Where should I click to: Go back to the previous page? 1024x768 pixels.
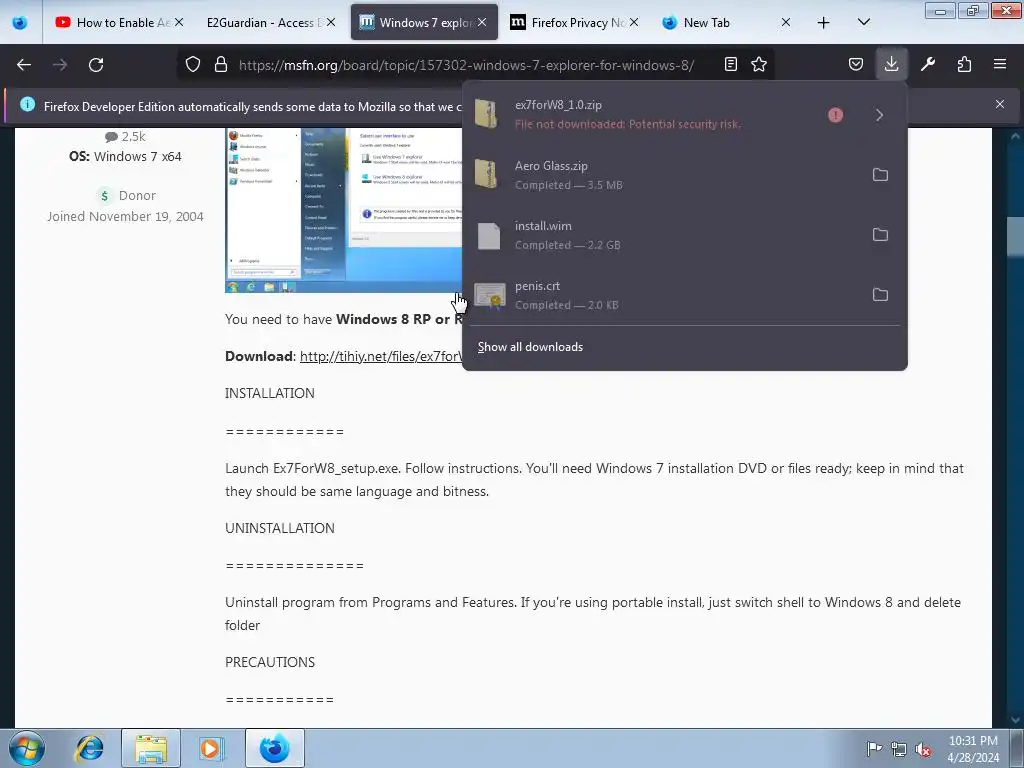24,65
